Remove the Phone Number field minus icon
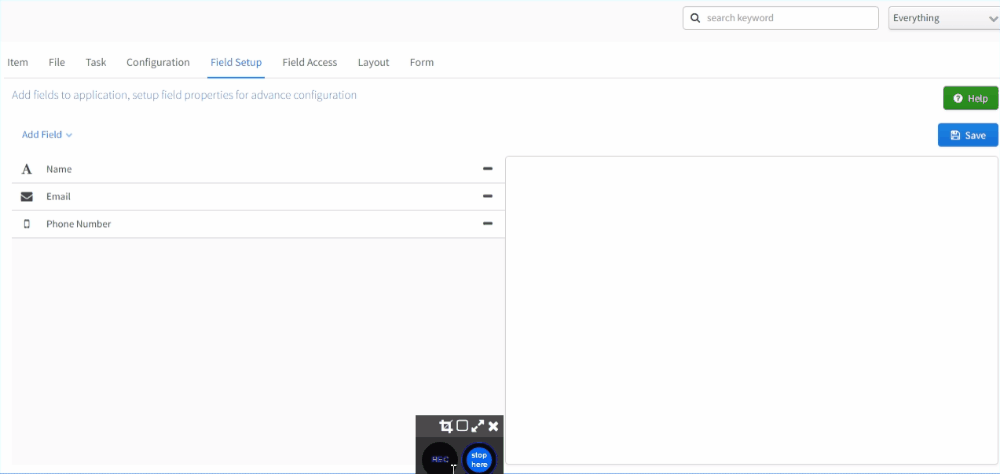 (488, 224)
